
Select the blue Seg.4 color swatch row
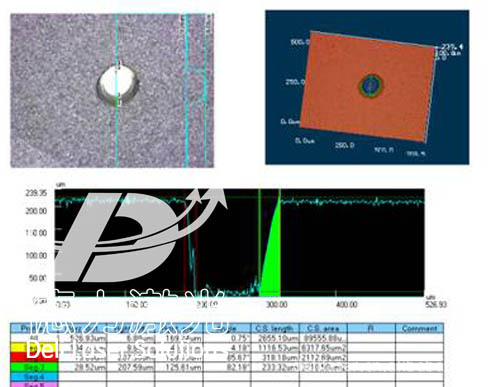point(34,377)
